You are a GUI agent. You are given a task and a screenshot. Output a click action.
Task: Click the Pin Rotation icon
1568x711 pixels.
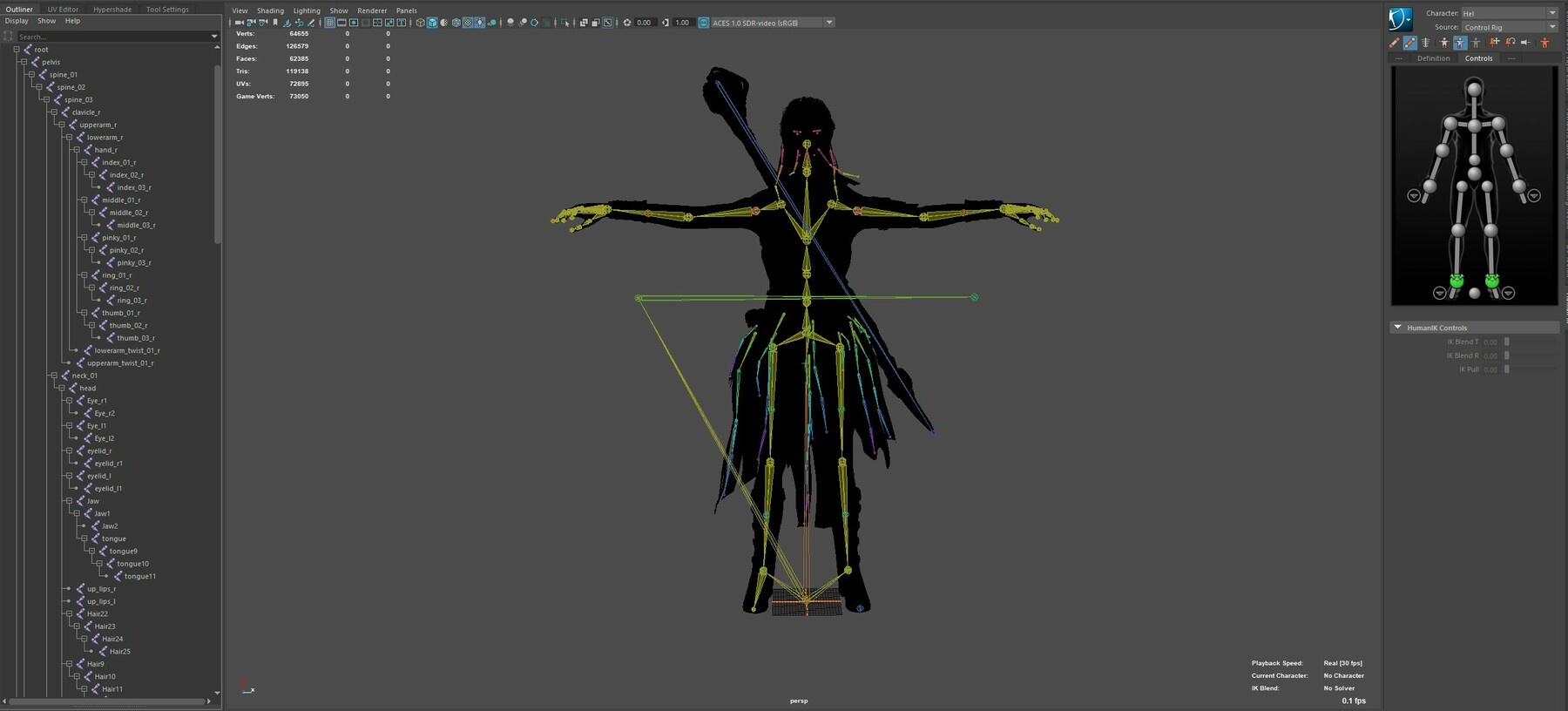[1511, 43]
